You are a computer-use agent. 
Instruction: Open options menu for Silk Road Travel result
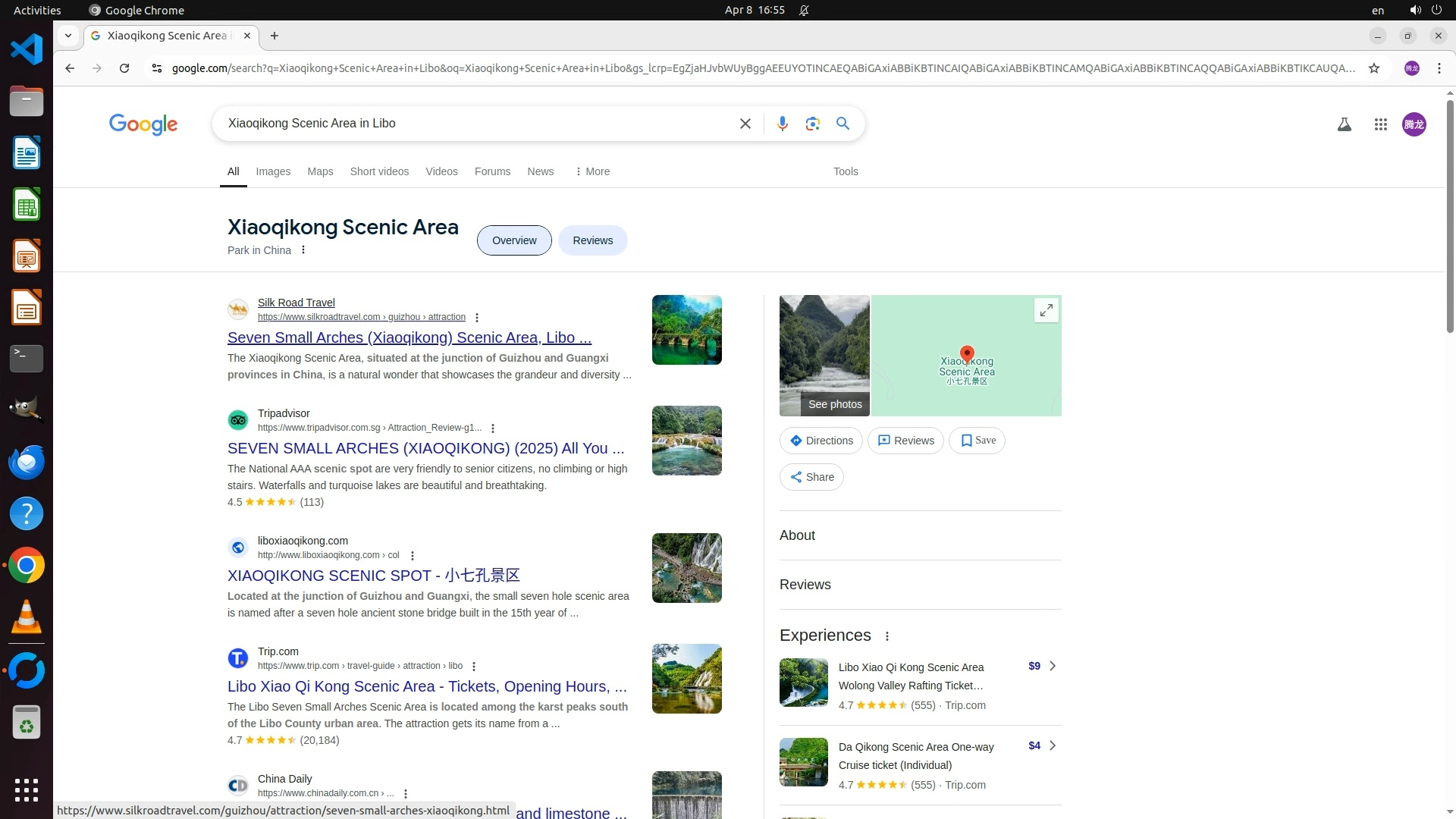(476, 318)
